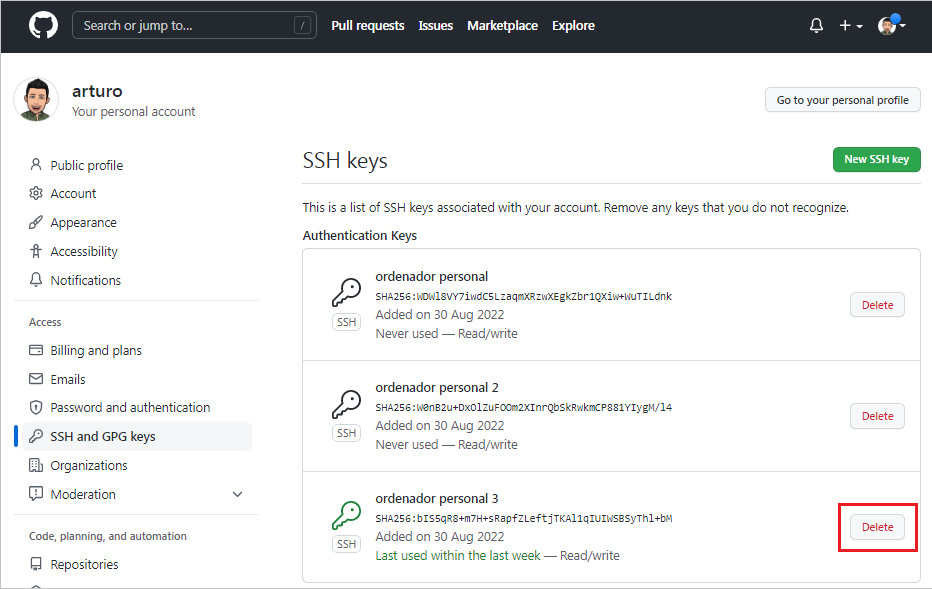The width and height of the screenshot is (932, 589).
Task: Click the New SSH key button
Action: point(876,159)
